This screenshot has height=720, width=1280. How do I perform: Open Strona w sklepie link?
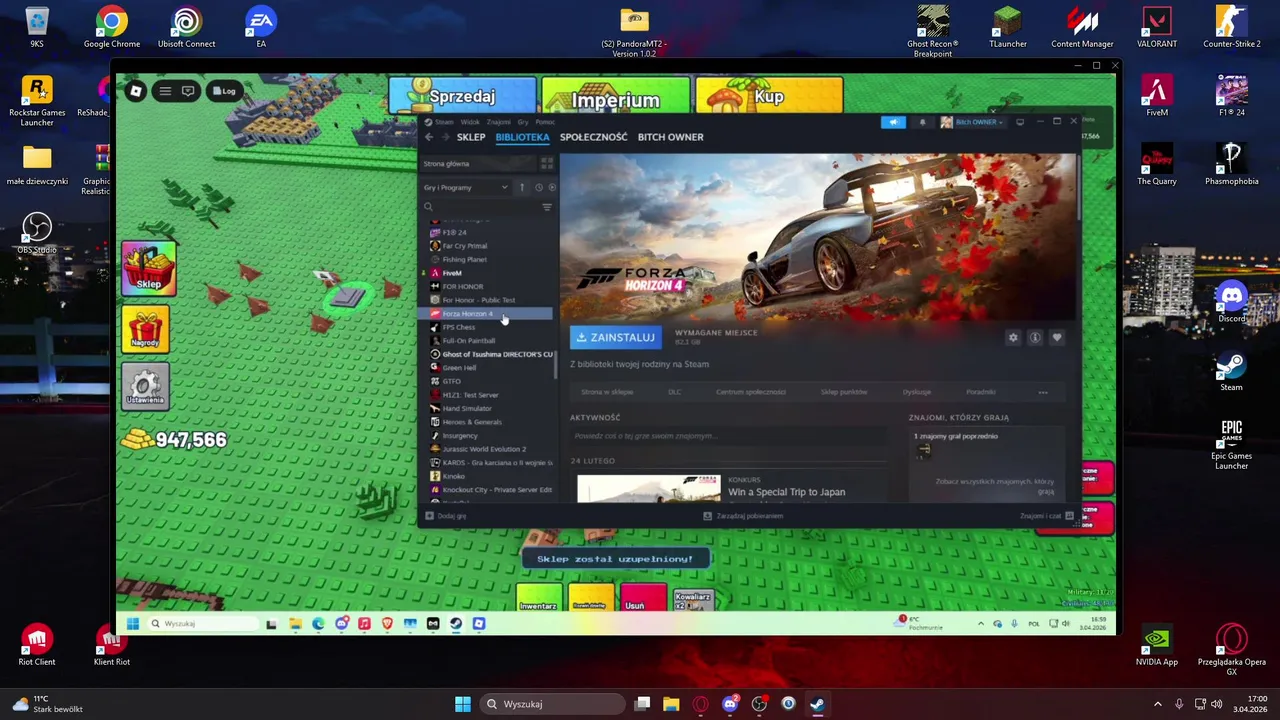[x=607, y=392]
